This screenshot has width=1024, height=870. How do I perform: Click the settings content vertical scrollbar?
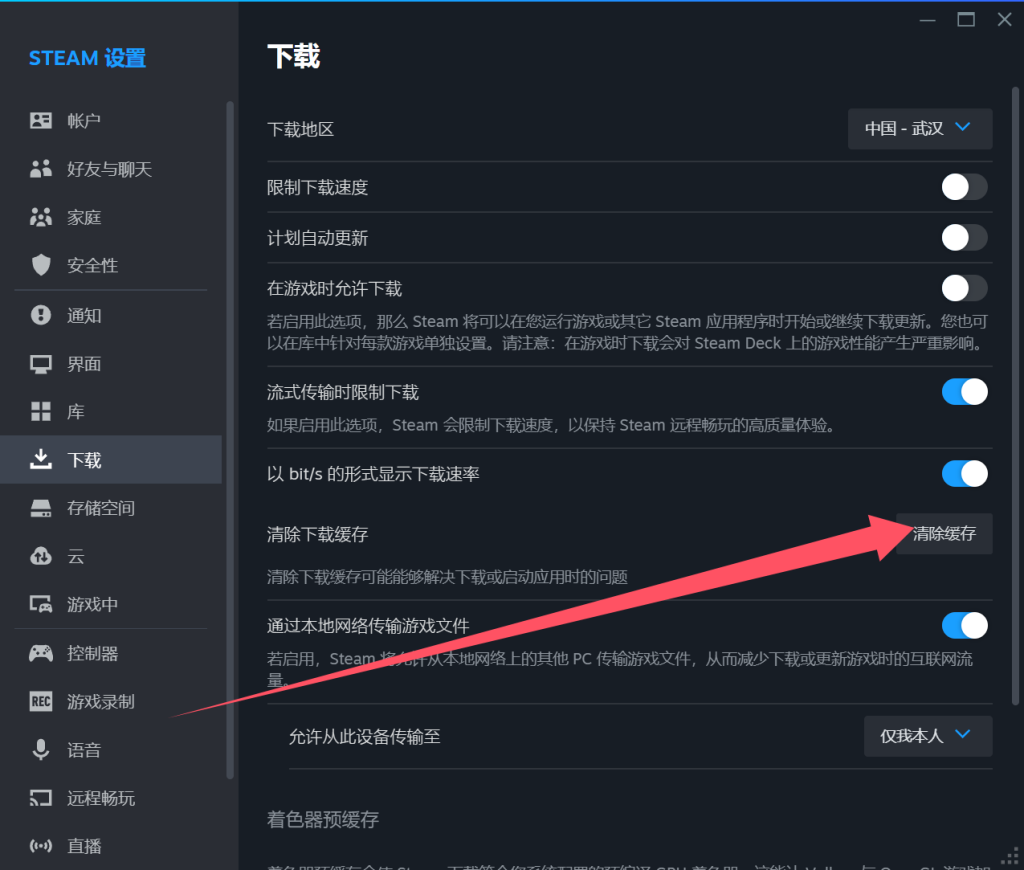click(1015, 395)
